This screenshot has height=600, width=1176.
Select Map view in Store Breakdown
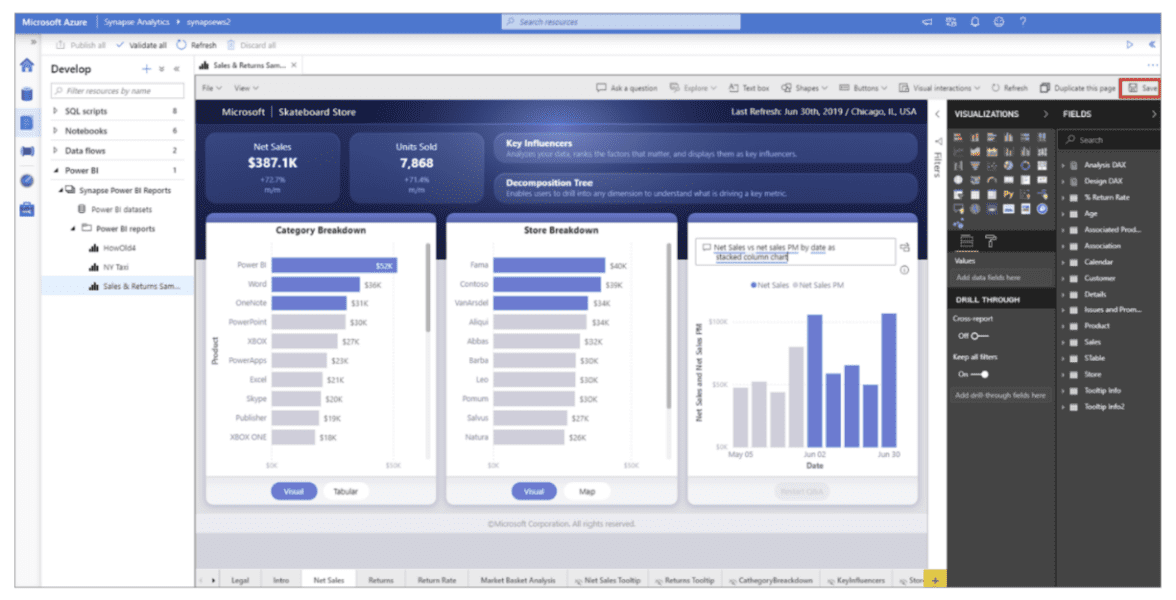click(588, 491)
